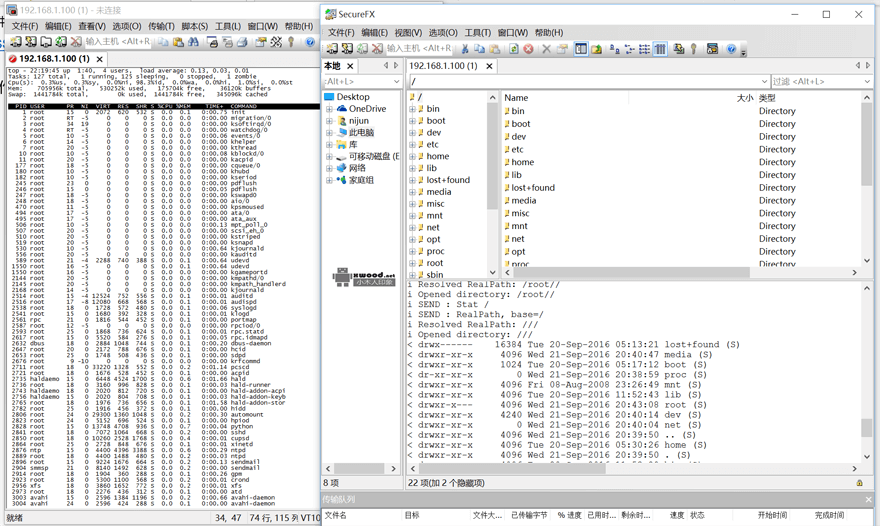The image size is (880, 526).
Task: Select Desktop in the local tree
Action: (x=353, y=97)
